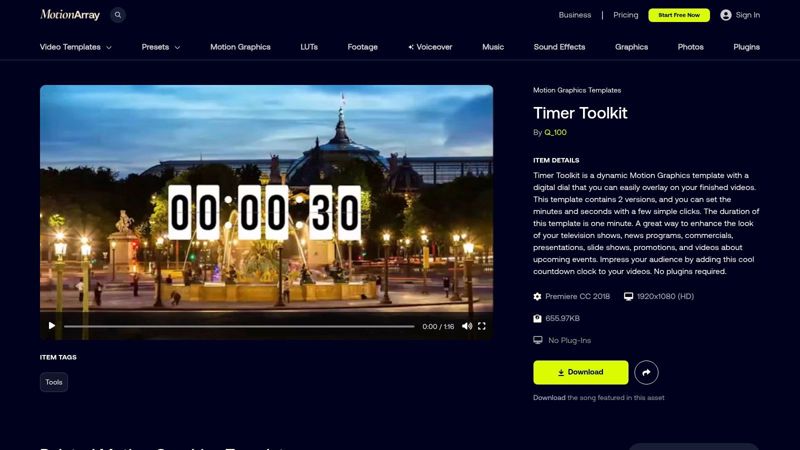Viewport: 800px width, 450px height.
Task: Click the search magnifier icon
Action: (118, 15)
